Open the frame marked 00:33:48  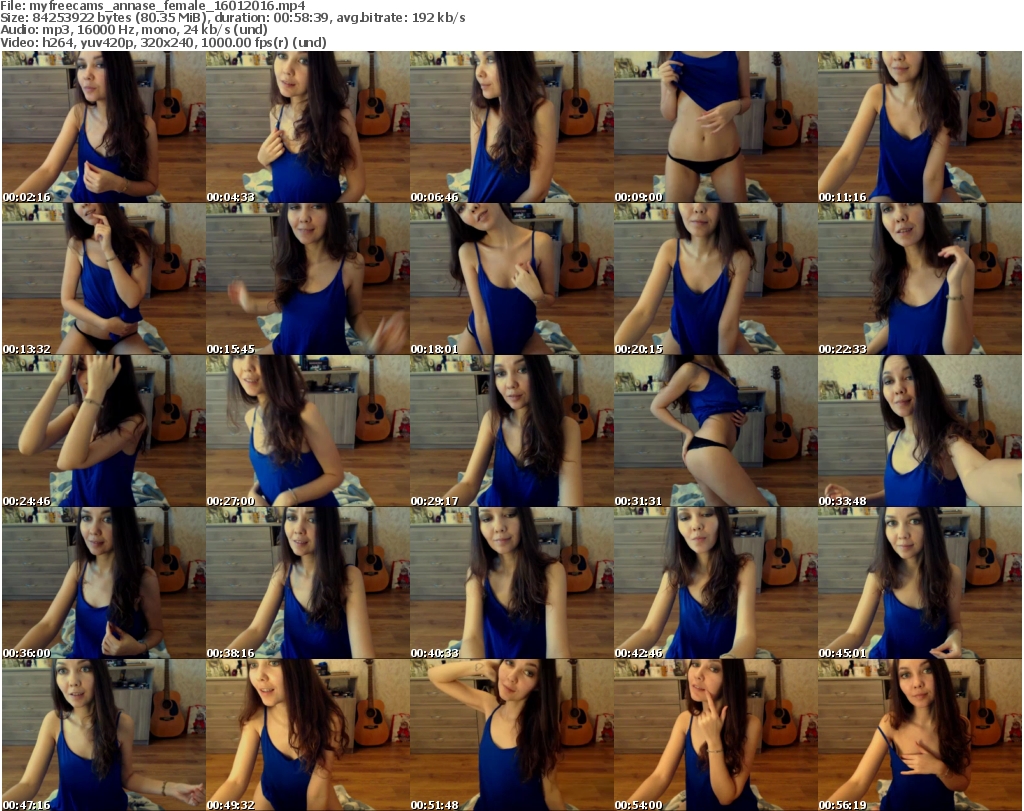(x=920, y=431)
